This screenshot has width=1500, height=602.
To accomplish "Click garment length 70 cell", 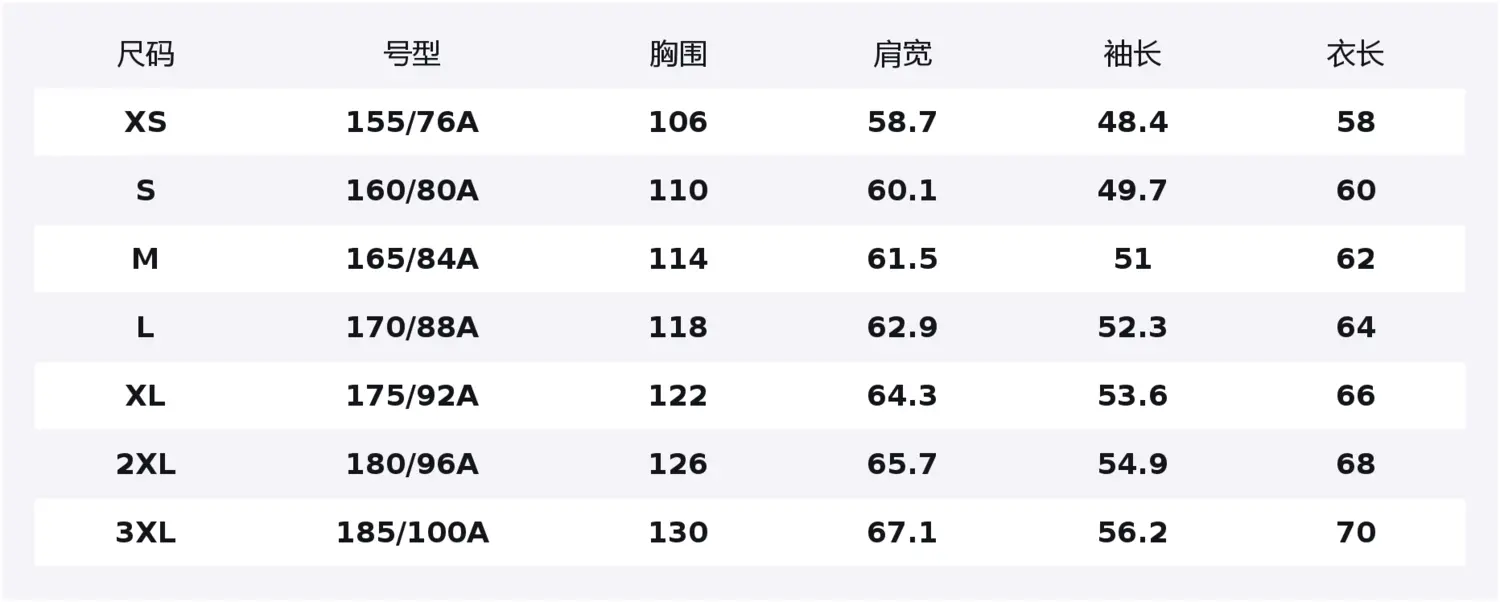I will tap(1356, 533).
